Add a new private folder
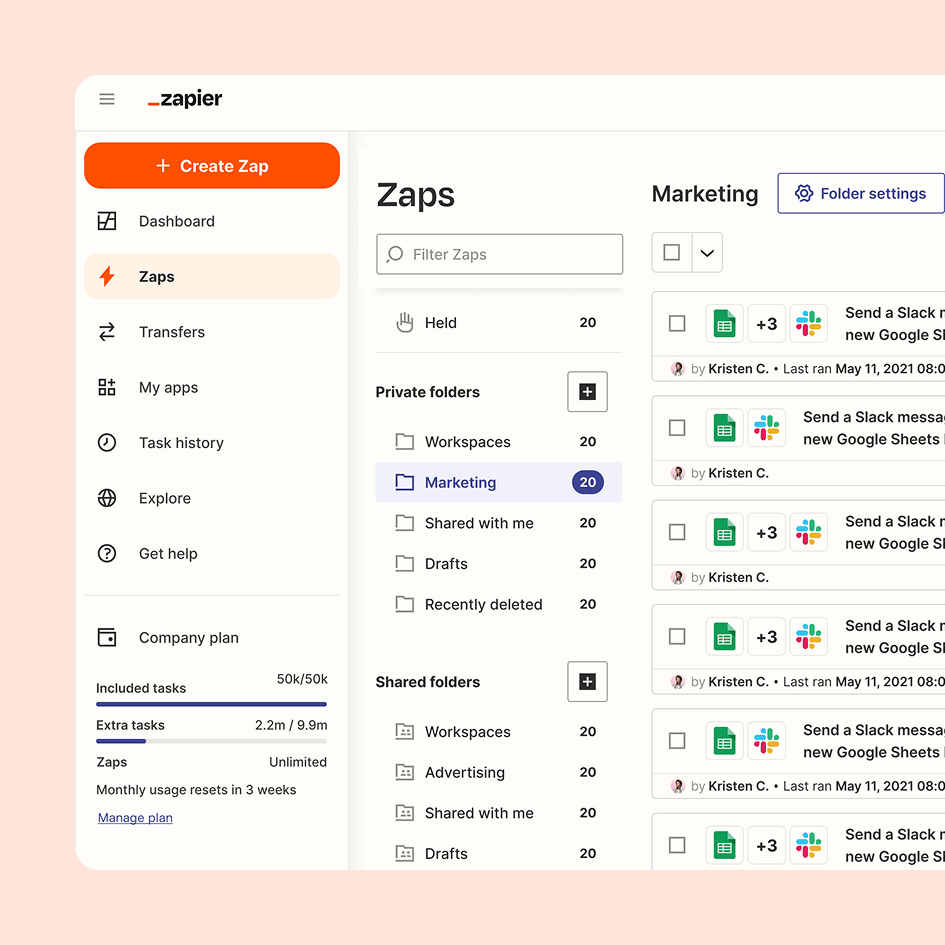This screenshot has width=945, height=945. pos(587,392)
